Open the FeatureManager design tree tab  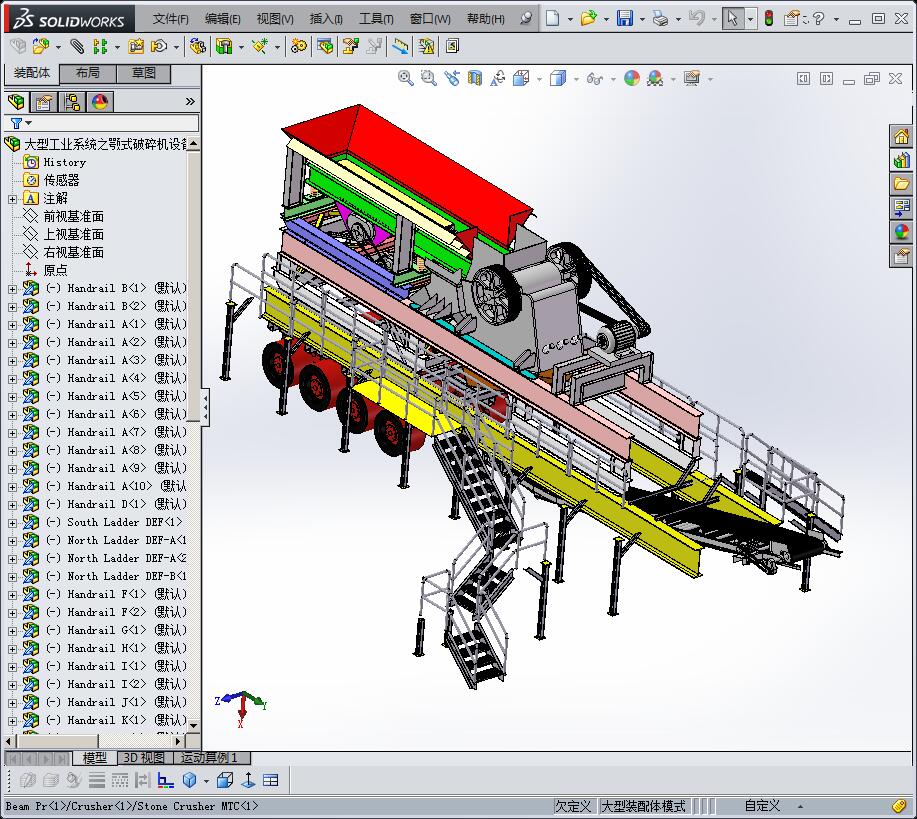[16, 102]
